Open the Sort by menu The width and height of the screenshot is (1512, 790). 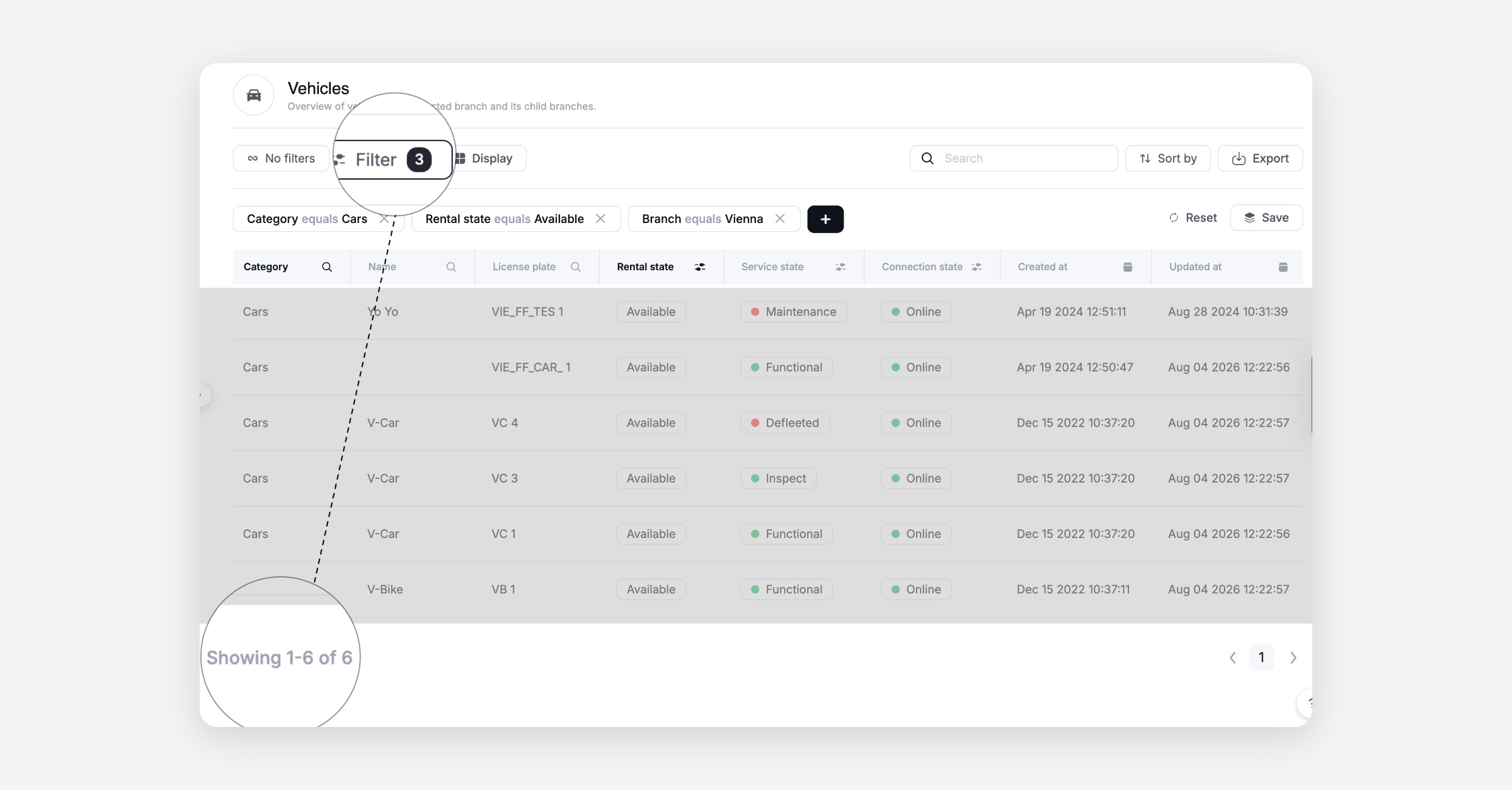pos(1168,158)
